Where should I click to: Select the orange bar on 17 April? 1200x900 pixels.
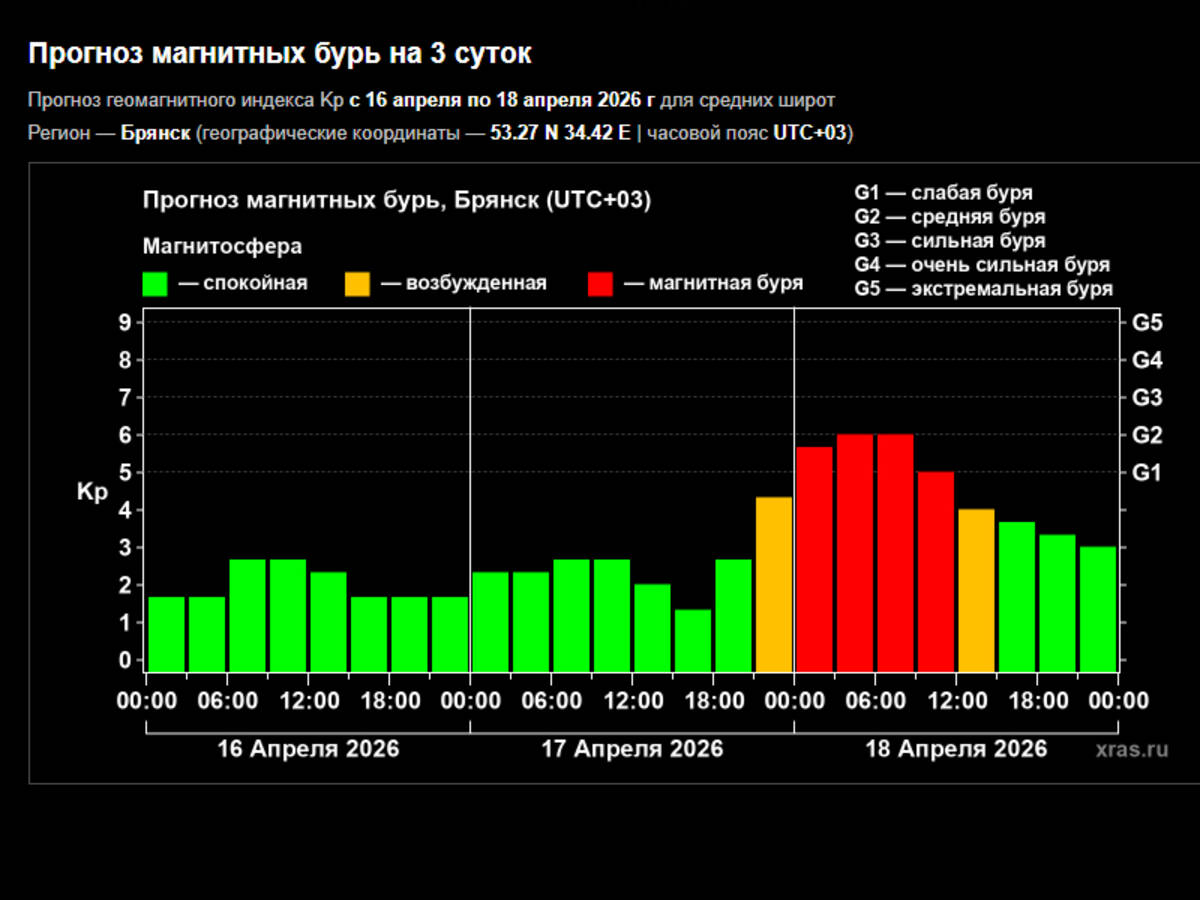[773, 584]
